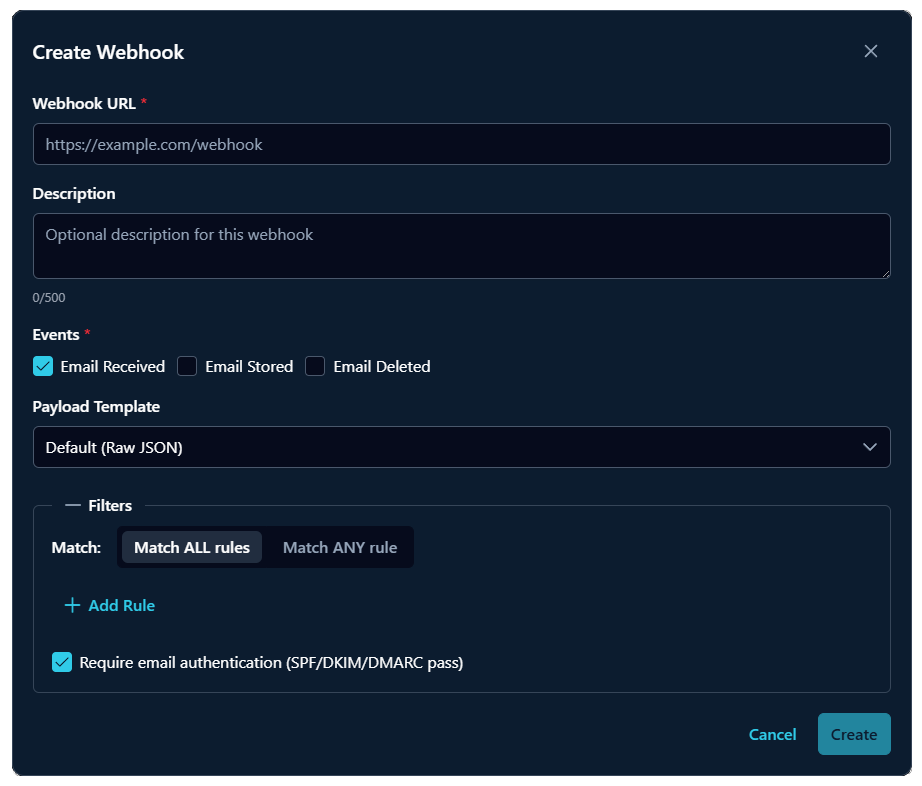Click the chevron on the Payload Template selector
The image size is (922, 786).
(869, 447)
